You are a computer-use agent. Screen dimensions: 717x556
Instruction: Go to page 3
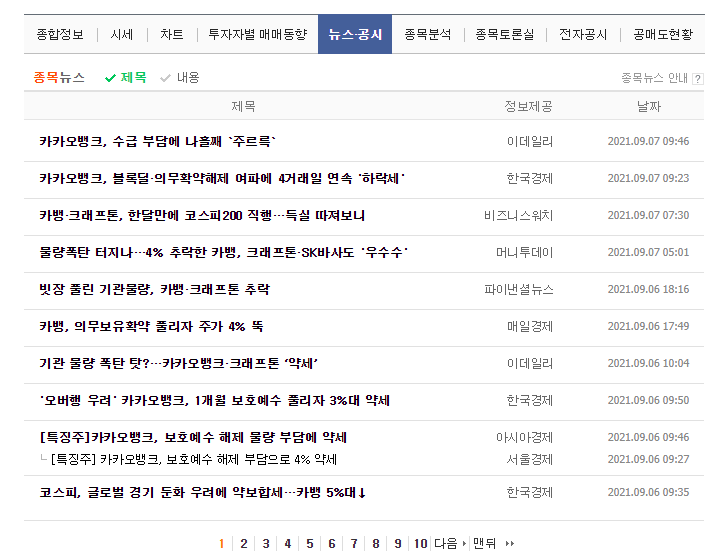coord(266,544)
